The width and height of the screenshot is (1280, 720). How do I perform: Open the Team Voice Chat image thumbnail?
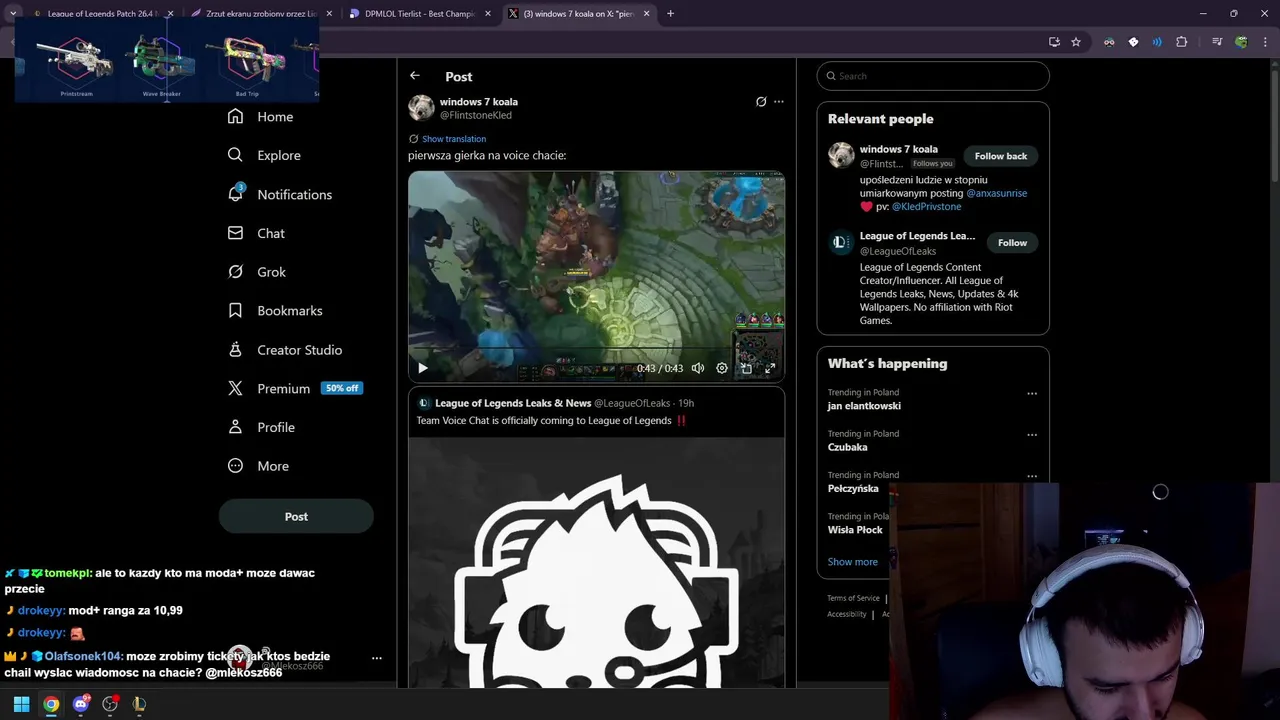click(596, 563)
